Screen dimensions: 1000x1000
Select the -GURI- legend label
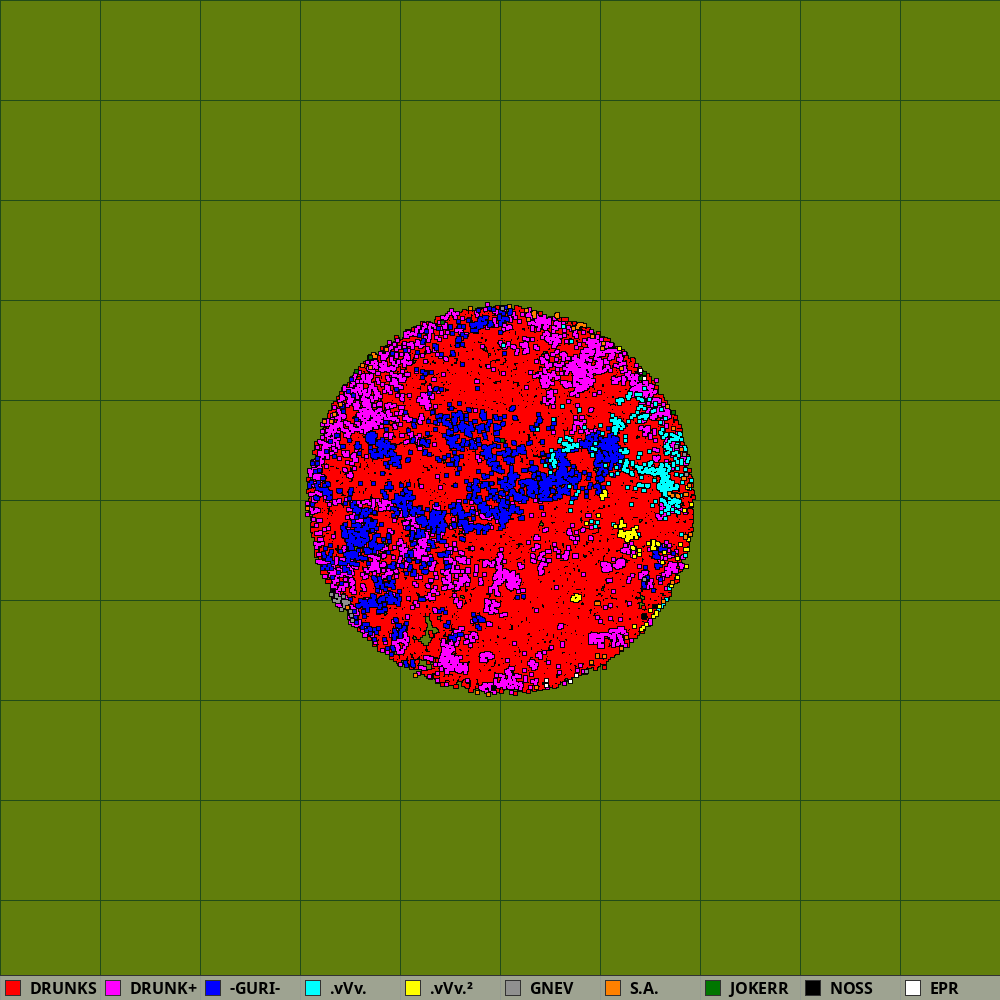255,989
